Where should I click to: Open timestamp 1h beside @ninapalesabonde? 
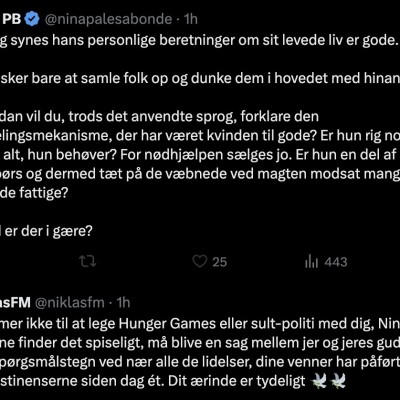pyautogui.click(x=191, y=19)
